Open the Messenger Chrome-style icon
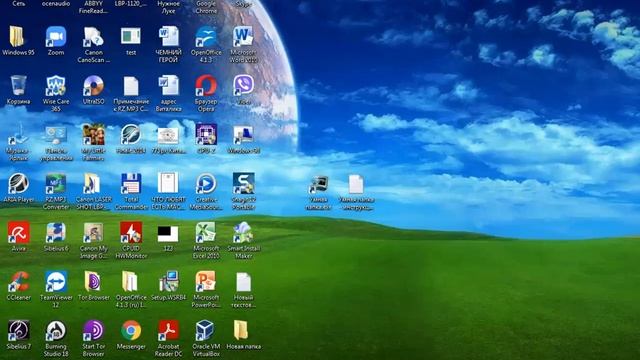This screenshot has height=360, width=640. 131,331
